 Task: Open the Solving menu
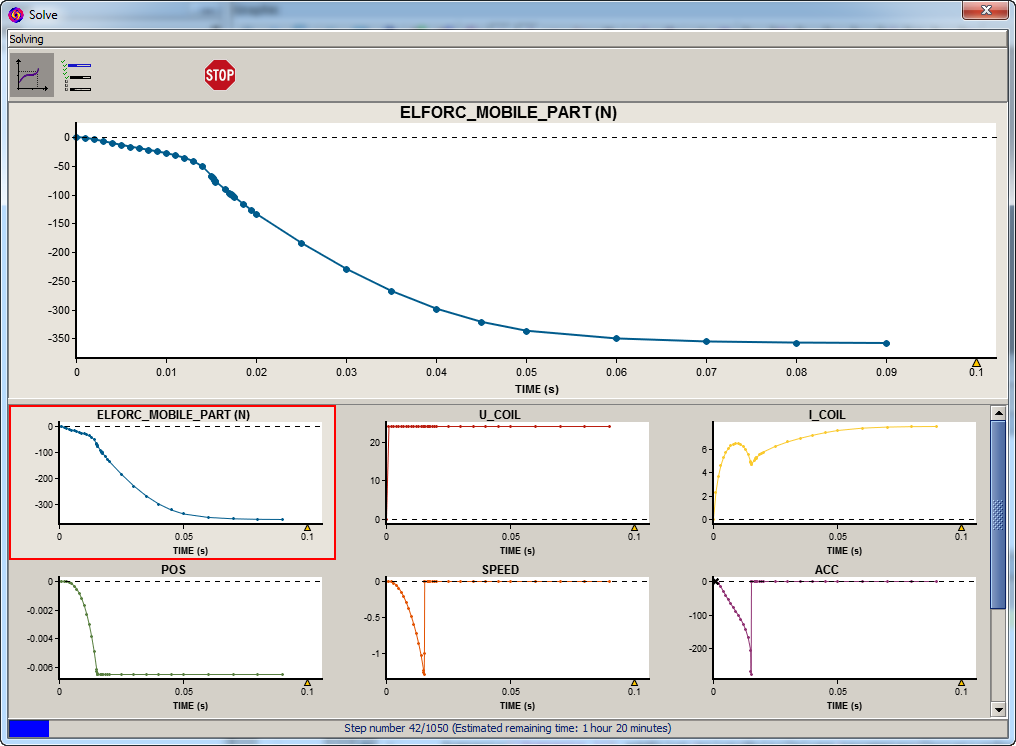coord(27,39)
